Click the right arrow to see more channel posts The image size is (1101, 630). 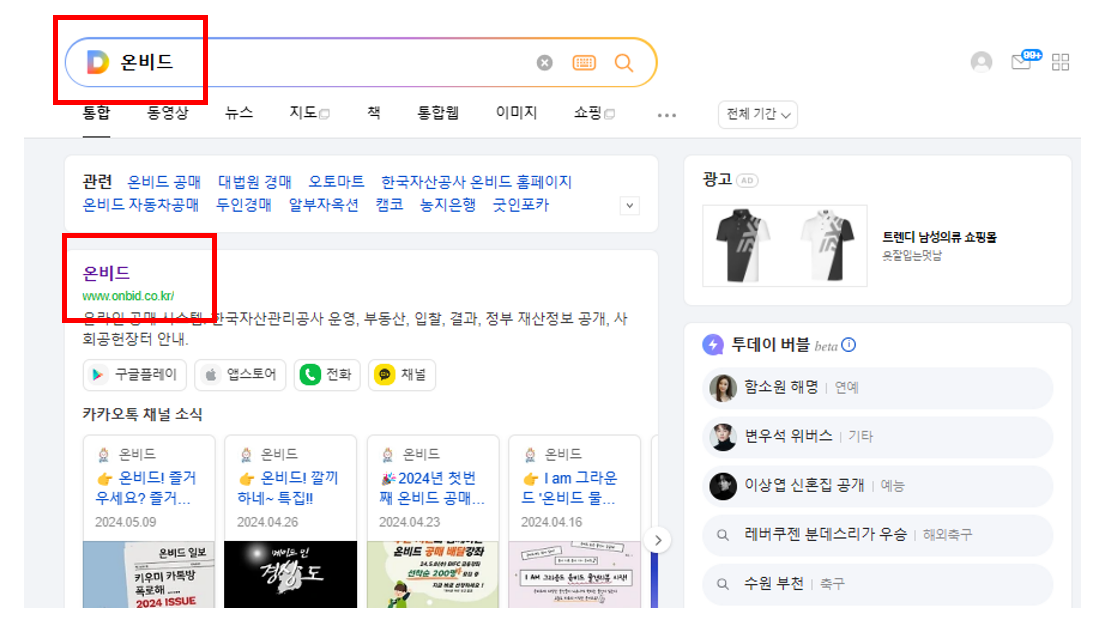[x=658, y=539]
